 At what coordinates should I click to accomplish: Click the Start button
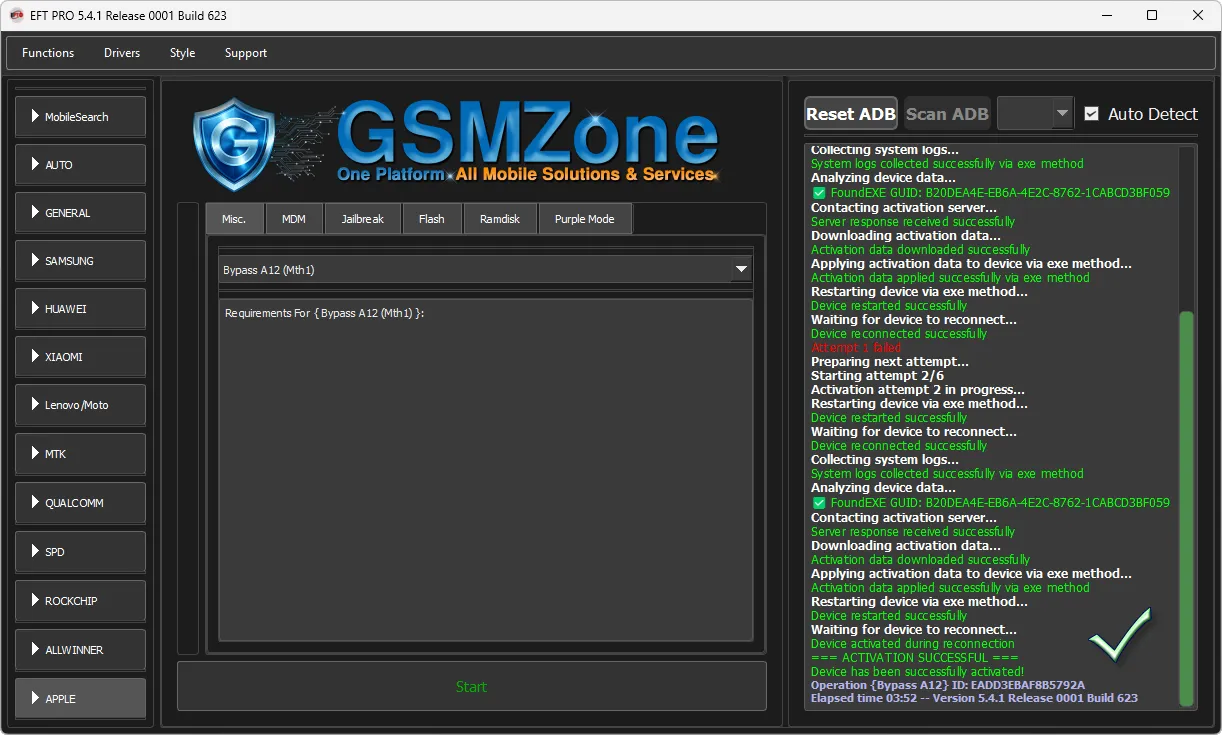(471, 686)
